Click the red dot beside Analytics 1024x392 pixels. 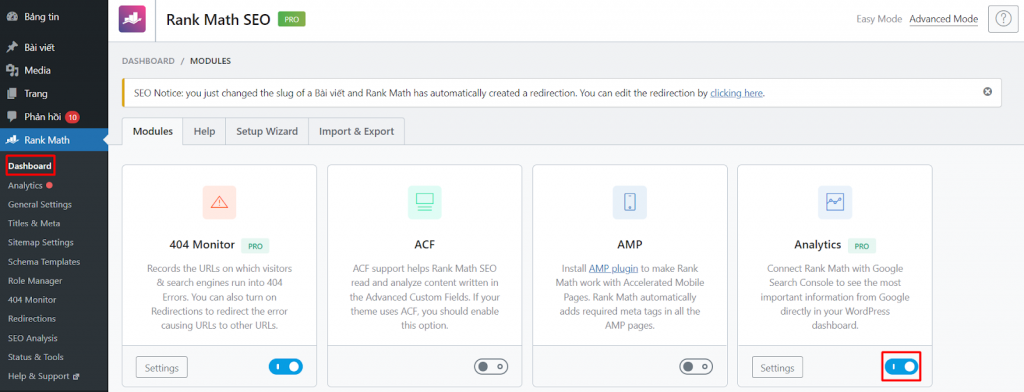tap(50, 186)
